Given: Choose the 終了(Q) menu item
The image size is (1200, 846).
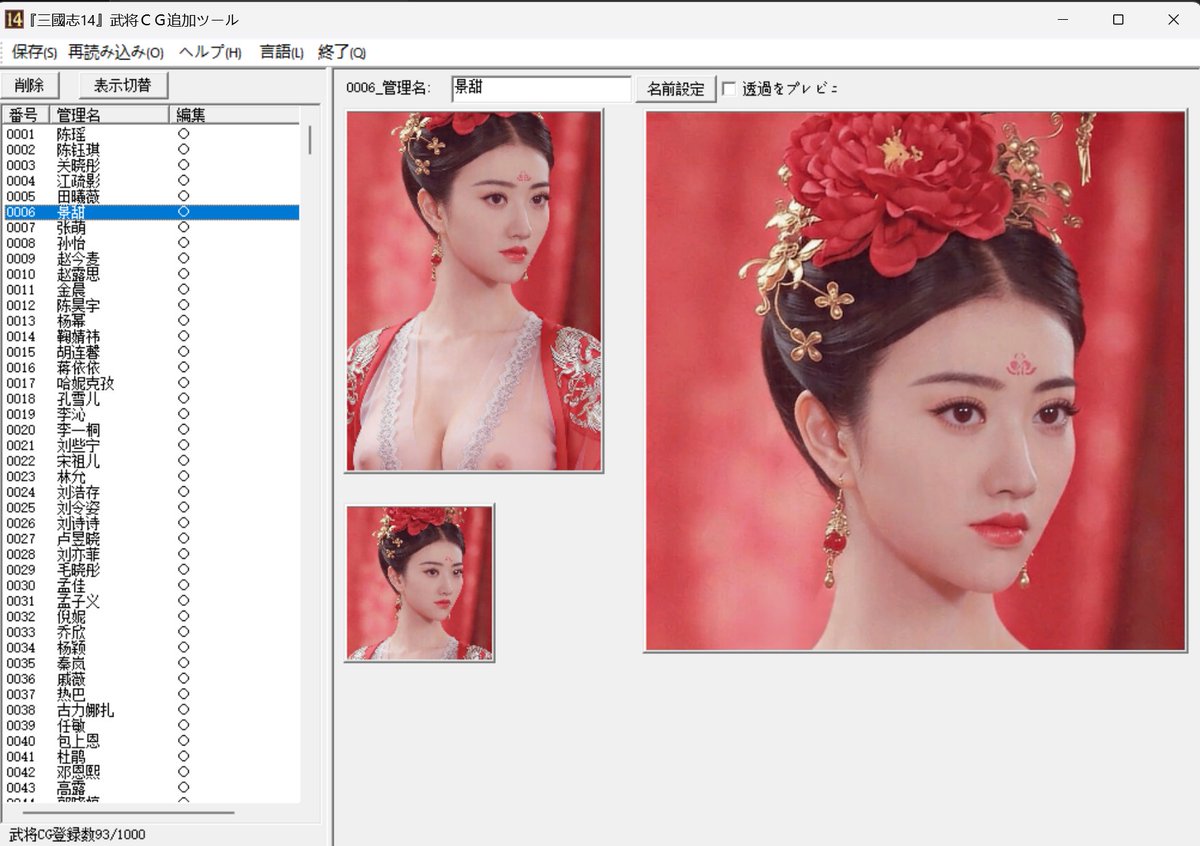Looking at the screenshot, I should (342, 52).
